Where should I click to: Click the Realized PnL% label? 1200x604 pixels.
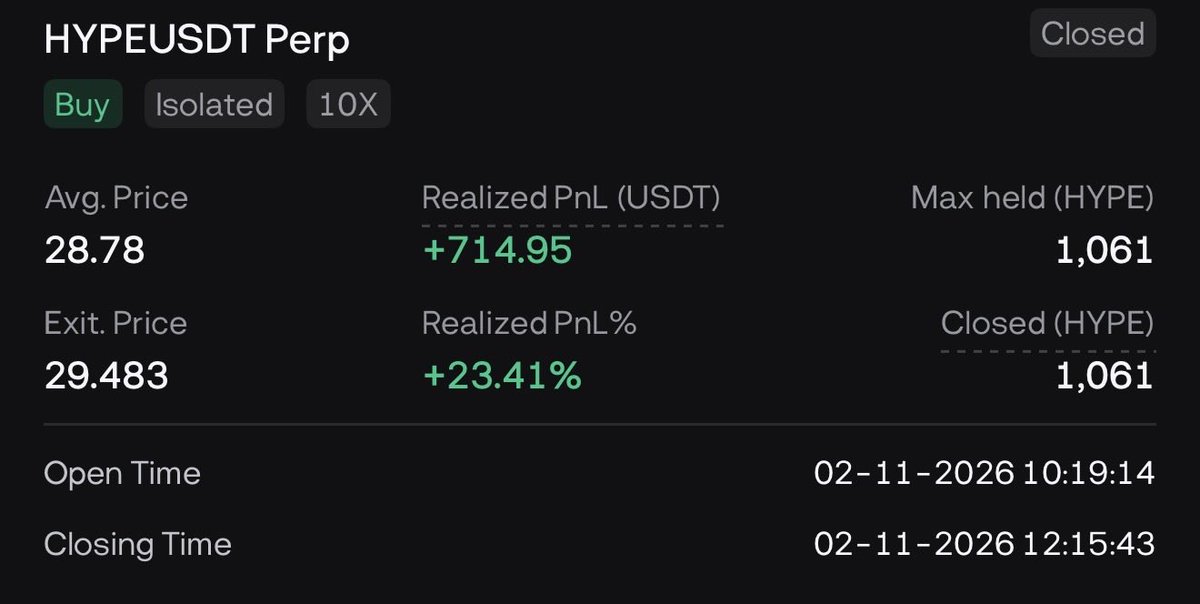pyautogui.click(x=529, y=323)
